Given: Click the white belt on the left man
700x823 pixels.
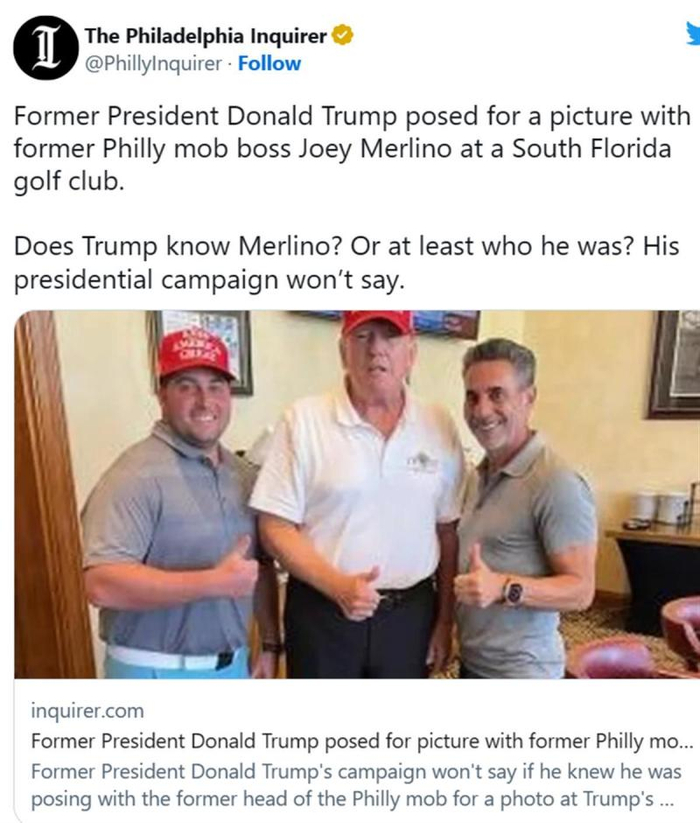Looking at the screenshot, I should point(170,658).
